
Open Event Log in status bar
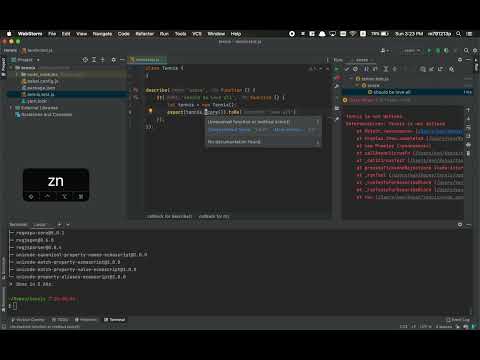click(458, 320)
